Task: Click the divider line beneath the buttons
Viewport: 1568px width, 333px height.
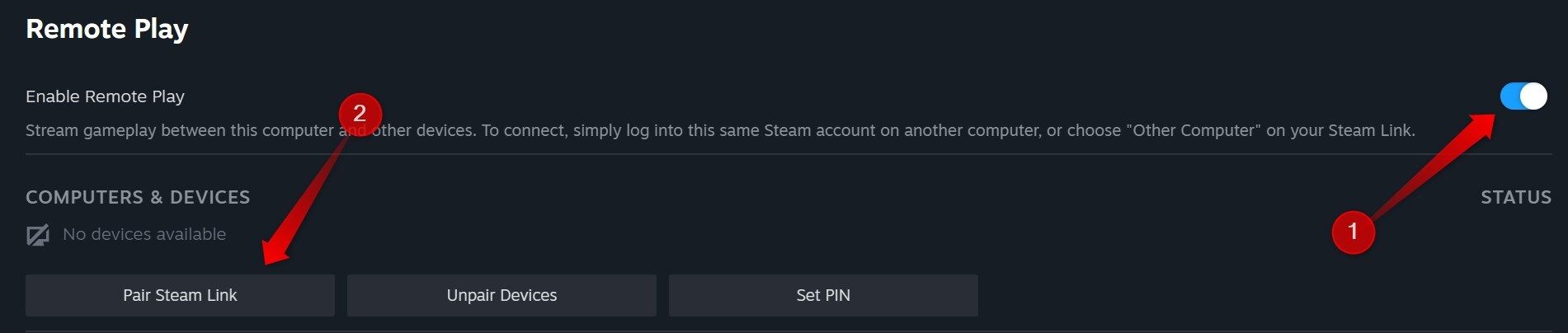Action: [742, 331]
